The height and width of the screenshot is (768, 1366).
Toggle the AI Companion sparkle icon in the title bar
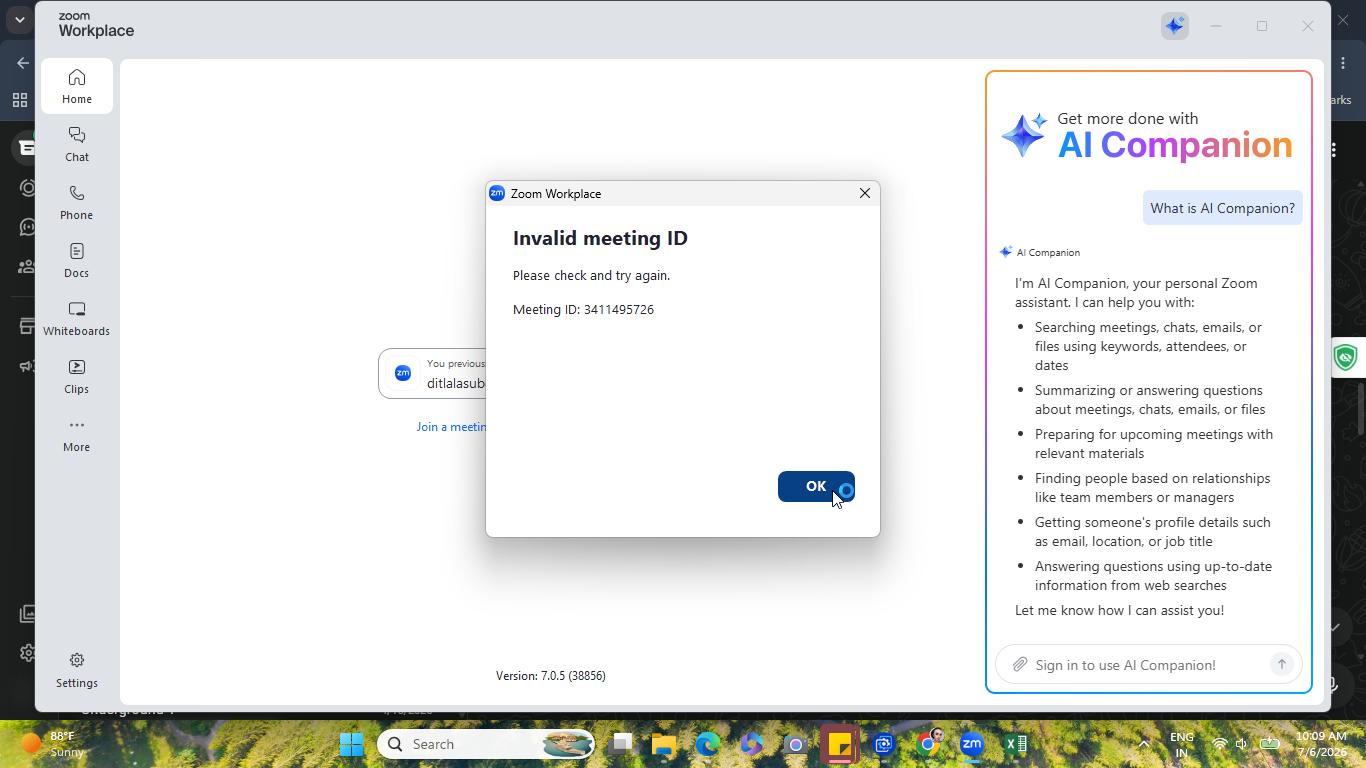tap(1175, 26)
